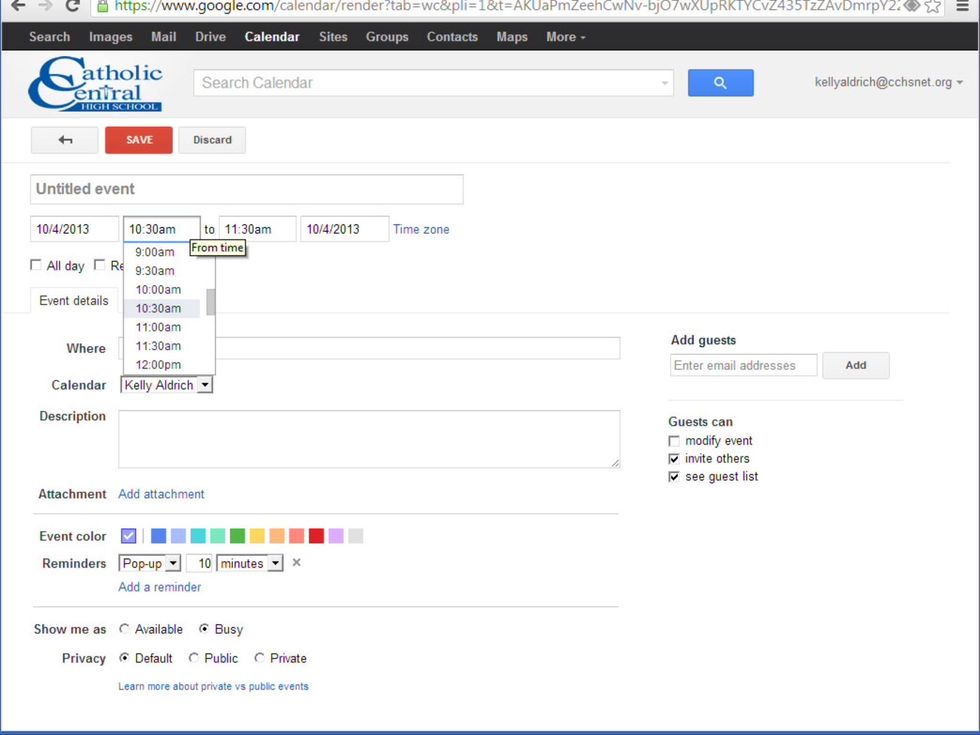Choose 11:00am from the time list
The height and width of the screenshot is (735, 980).
[x=158, y=327]
